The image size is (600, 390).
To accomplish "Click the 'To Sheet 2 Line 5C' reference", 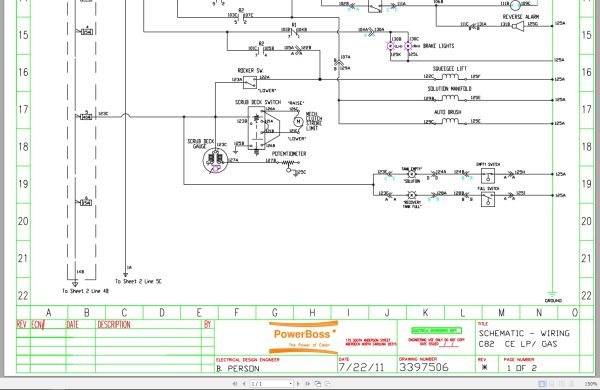I will tap(138, 281).
